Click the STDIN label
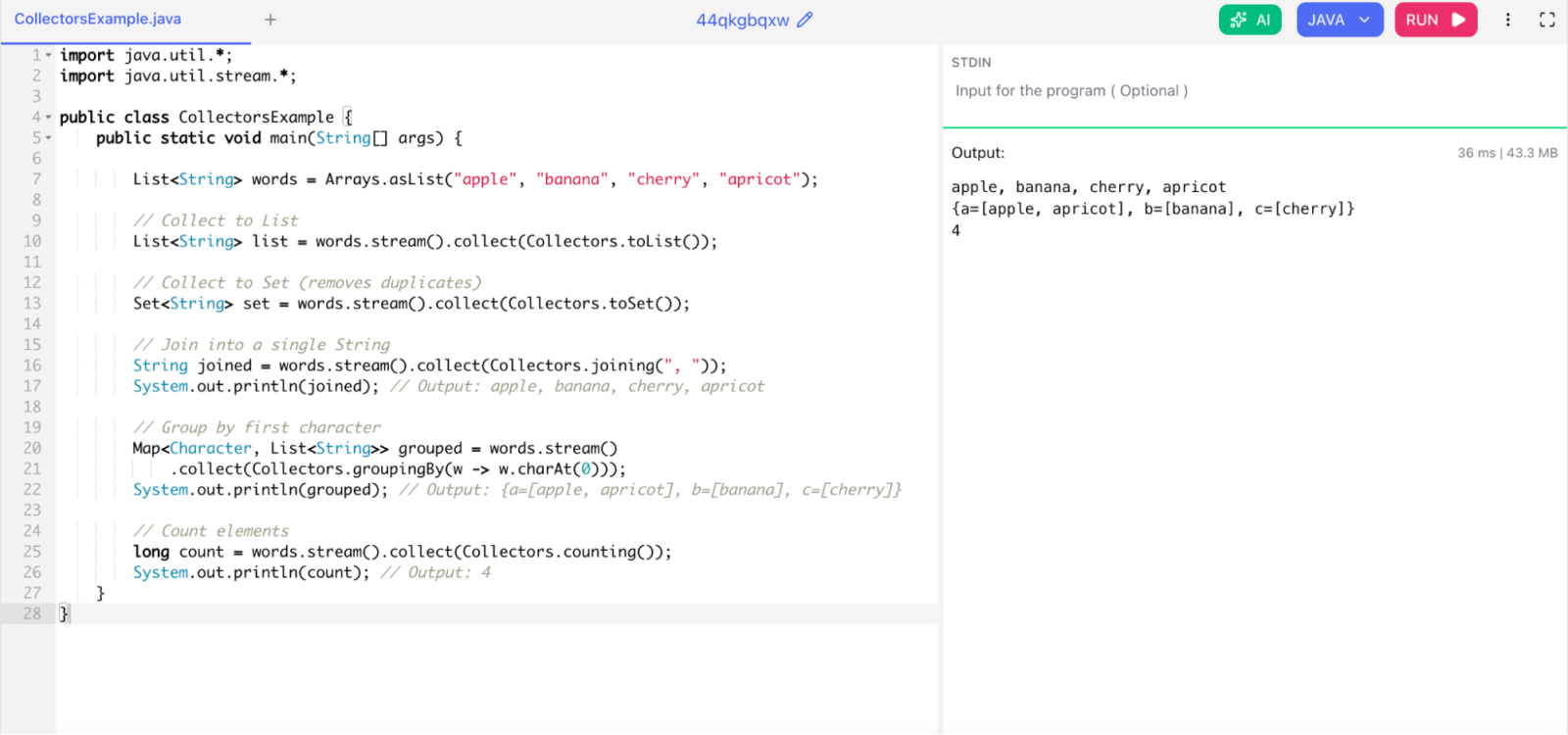1568x735 pixels. point(971,63)
